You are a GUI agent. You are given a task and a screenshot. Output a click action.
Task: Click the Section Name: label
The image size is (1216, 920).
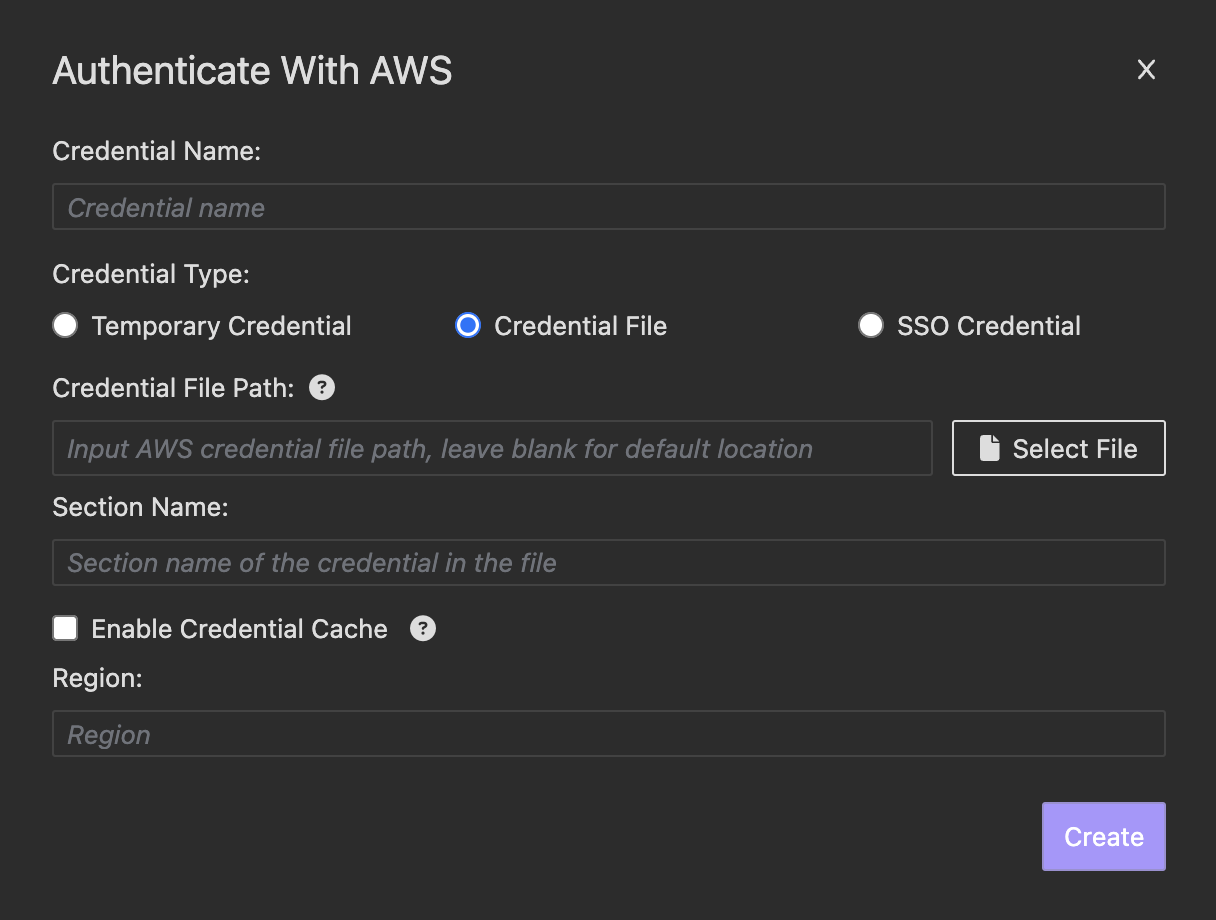pyautogui.click(x=141, y=508)
